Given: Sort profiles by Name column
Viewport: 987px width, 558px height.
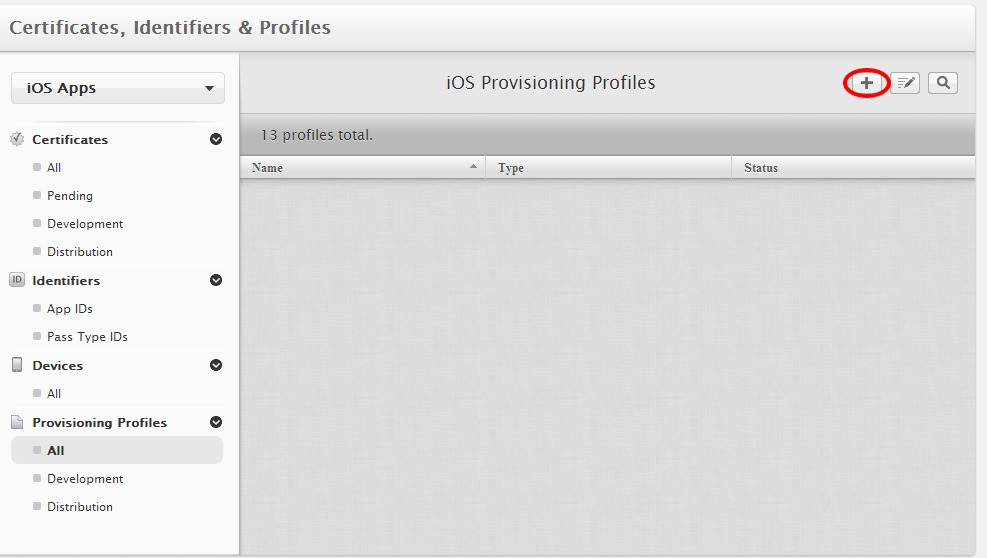Looking at the screenshot, I should tap(362, 168).
